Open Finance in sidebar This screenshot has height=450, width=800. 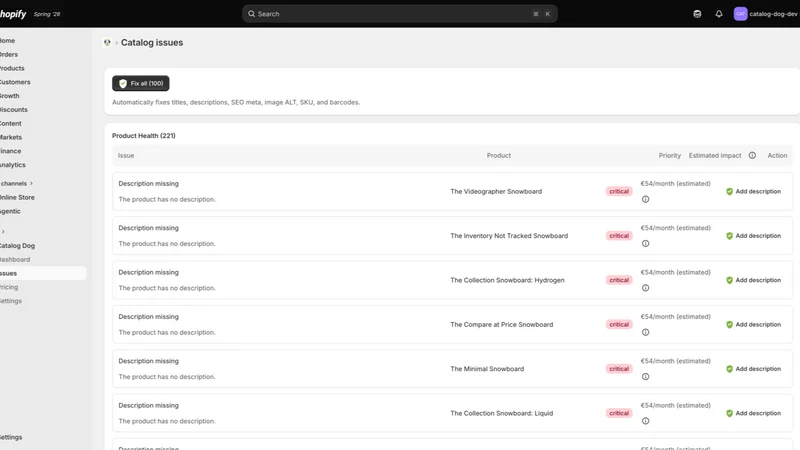tap(11, 151)
